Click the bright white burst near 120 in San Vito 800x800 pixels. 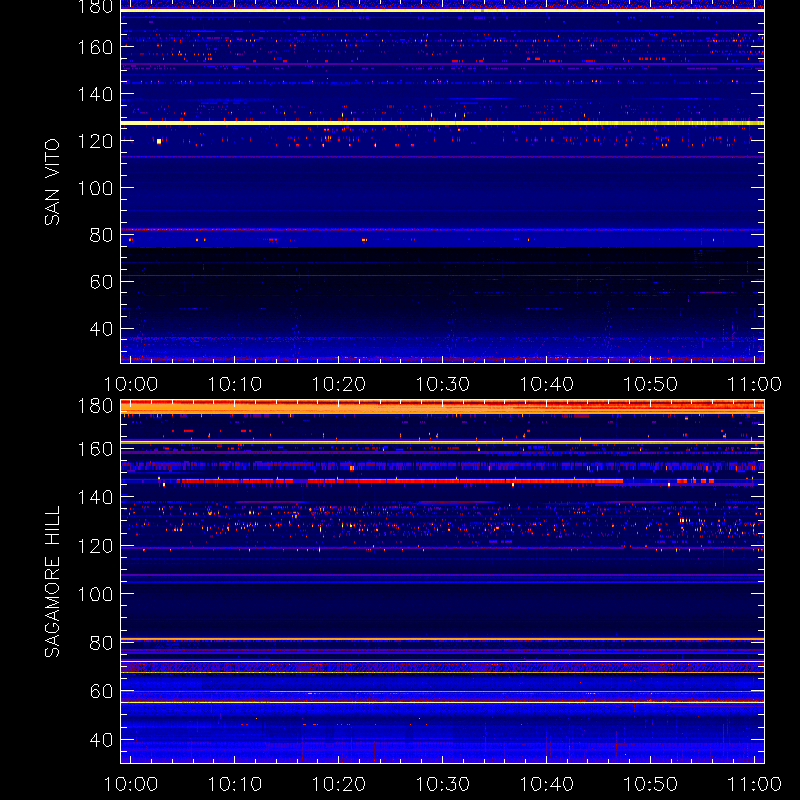coord(159,141)
